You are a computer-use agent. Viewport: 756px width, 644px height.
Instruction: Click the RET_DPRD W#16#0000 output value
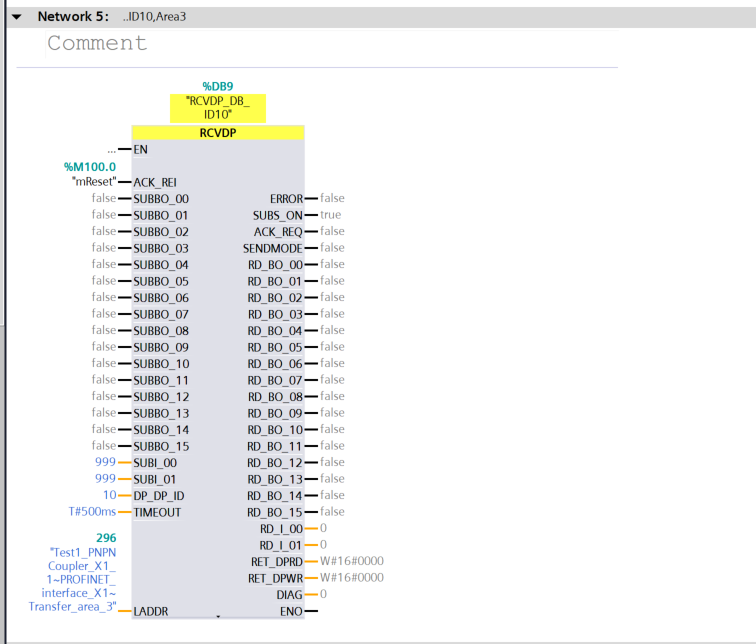point(351,561)
